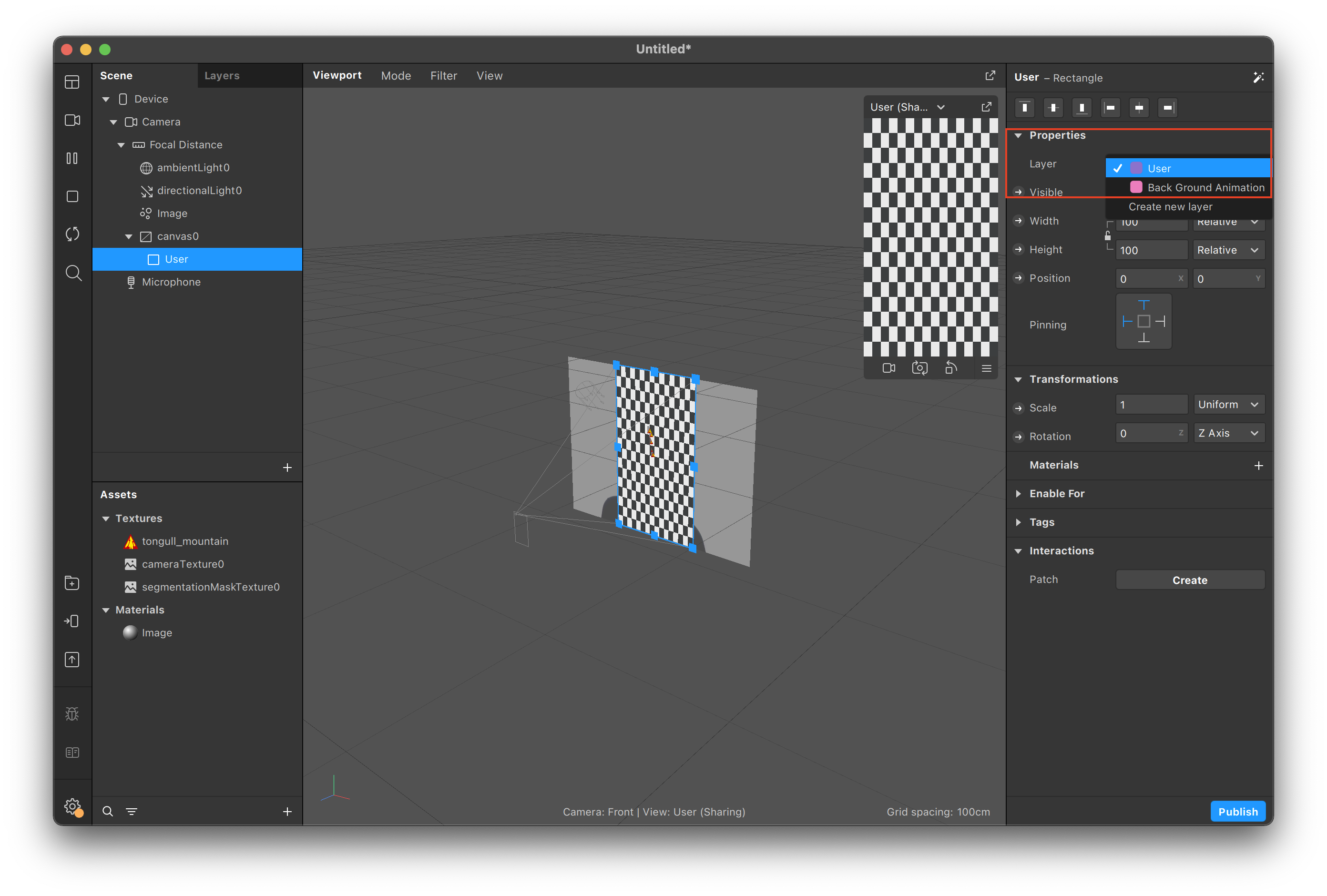Click align top icon in inspector
This screenshot has height=896, width=1327.
tap(1024, 107)
